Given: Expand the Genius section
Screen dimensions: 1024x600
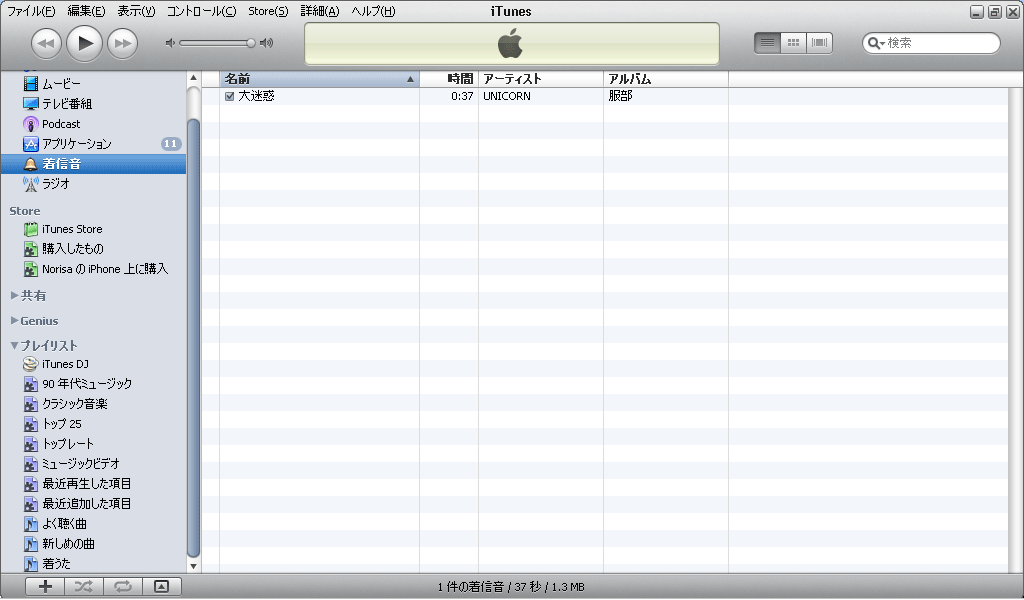Looking at the screenshot, I should (14, 321).
